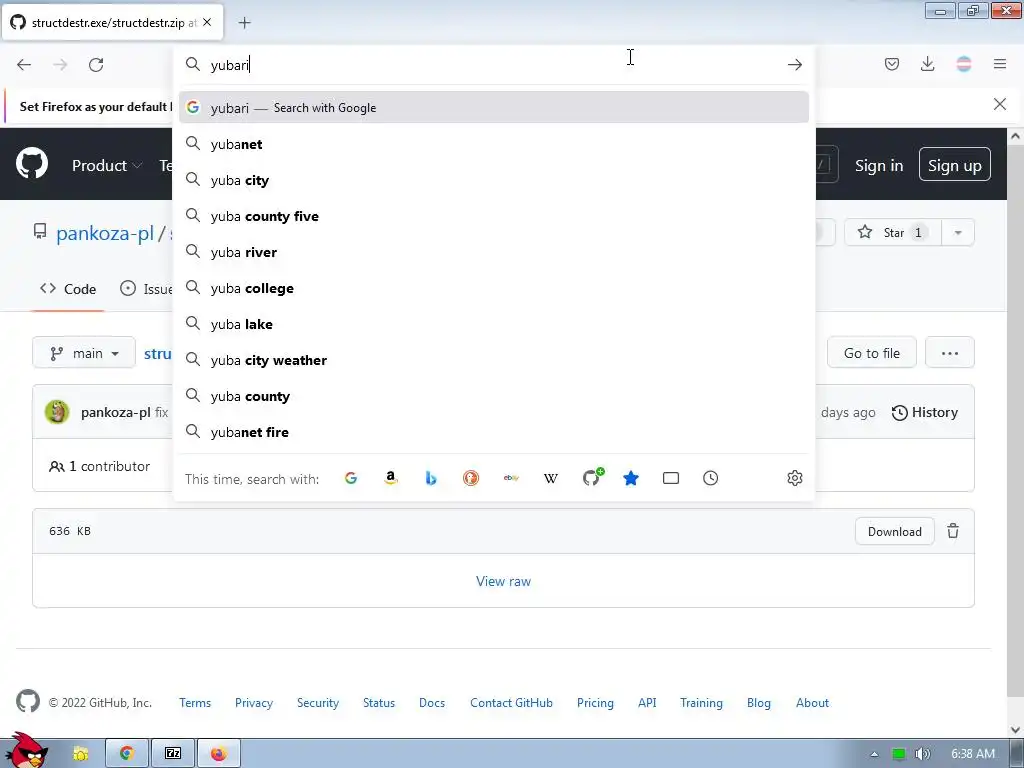Search History with the clock icon
Image resolution: width=1024 pixels, height=768 pixels.
point(711,478)
